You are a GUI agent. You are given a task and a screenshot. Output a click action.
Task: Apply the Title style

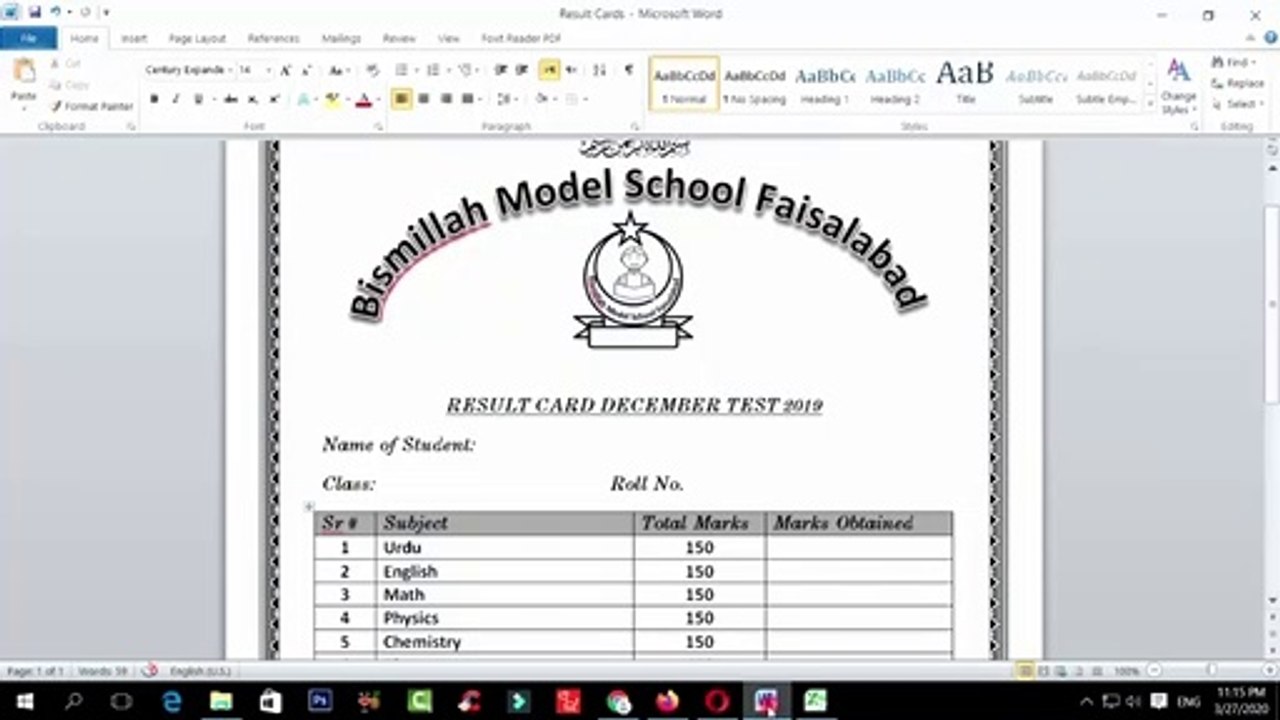965,84
